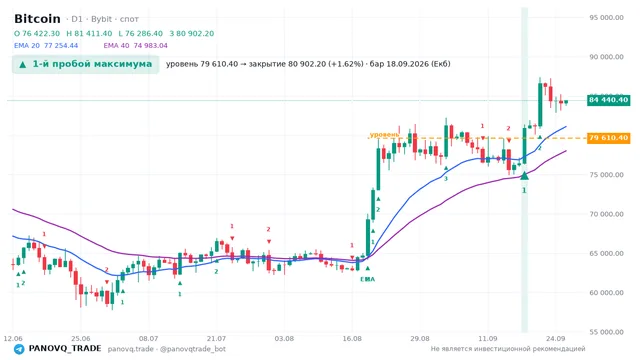This screenshot has width=640, height=360.
Task: Click the Telegram logo icon near PANOVQ_TRADE
Action: (x=19, y=349)
